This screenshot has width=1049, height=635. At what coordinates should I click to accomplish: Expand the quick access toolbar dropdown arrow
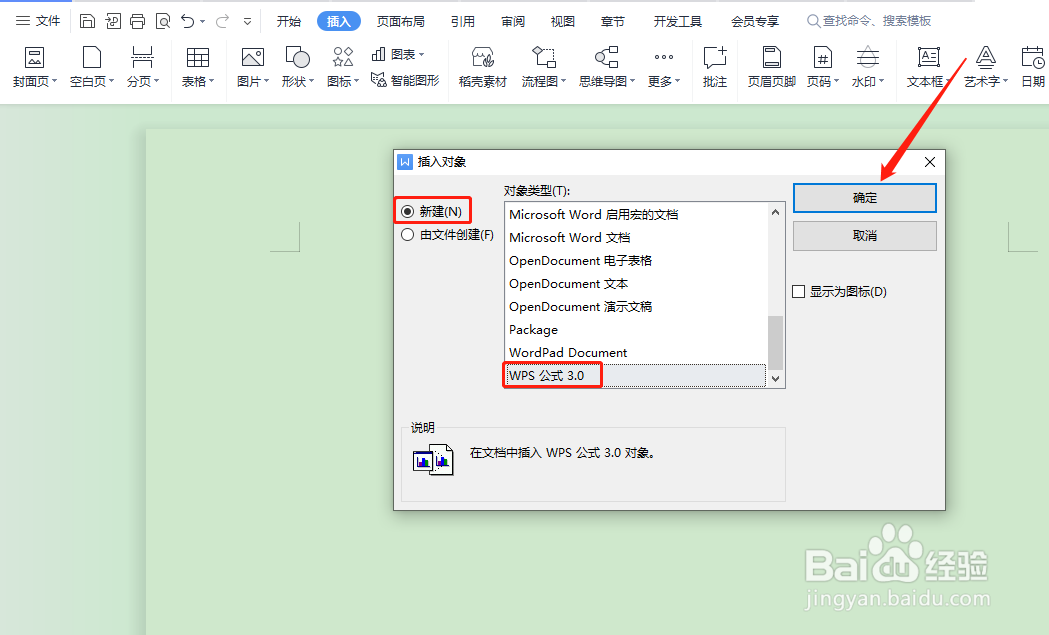(248, 21)
